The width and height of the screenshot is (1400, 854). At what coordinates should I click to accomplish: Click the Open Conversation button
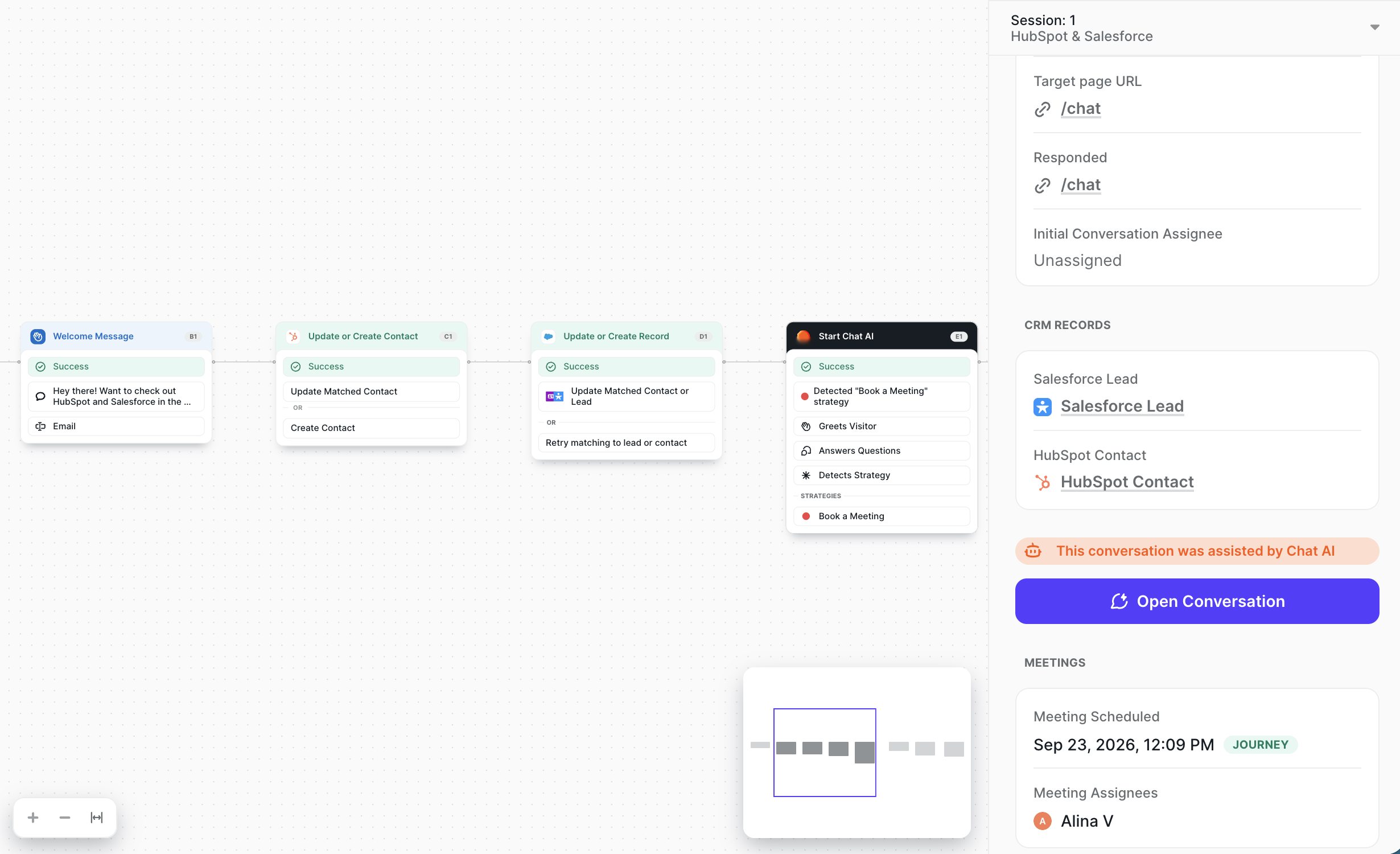pyautogui.click(x=1197, y=601)
